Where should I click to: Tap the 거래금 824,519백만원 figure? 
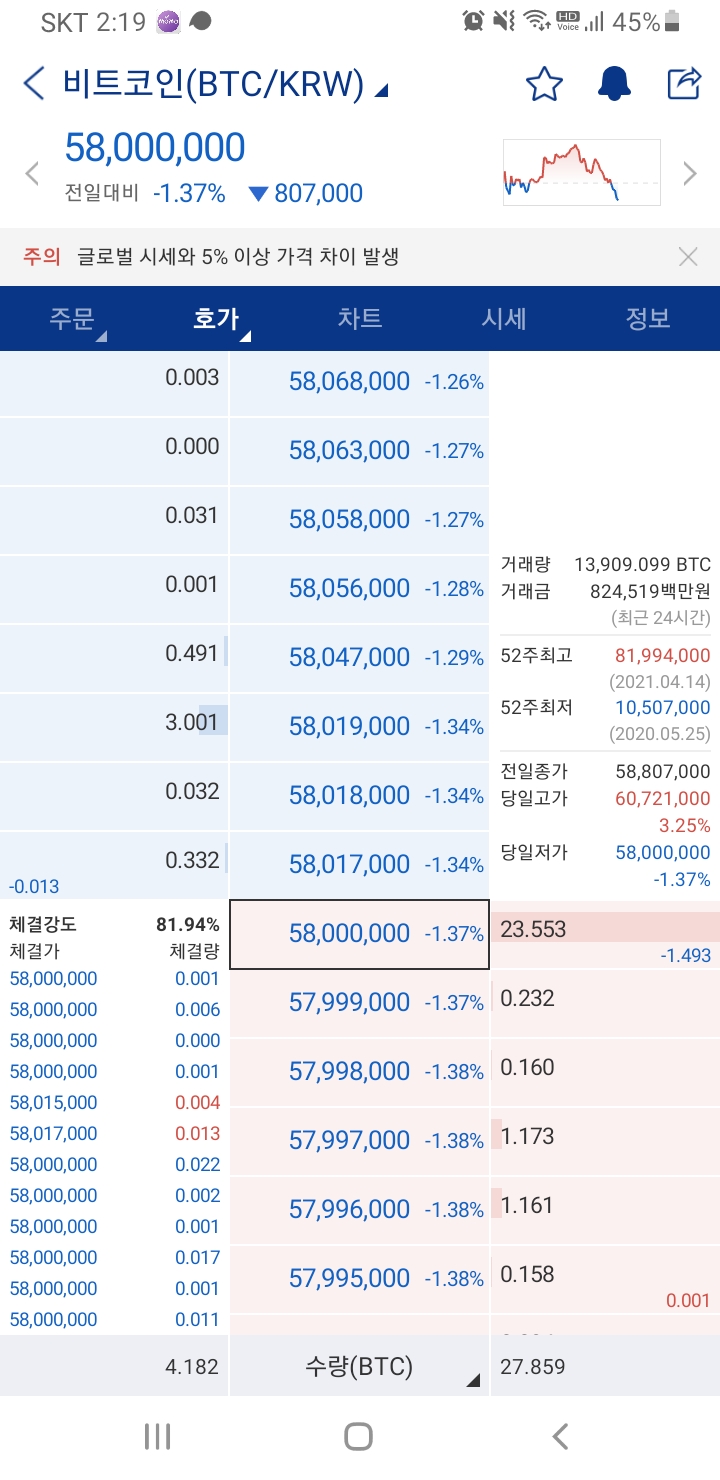click(x=650, y=591)
